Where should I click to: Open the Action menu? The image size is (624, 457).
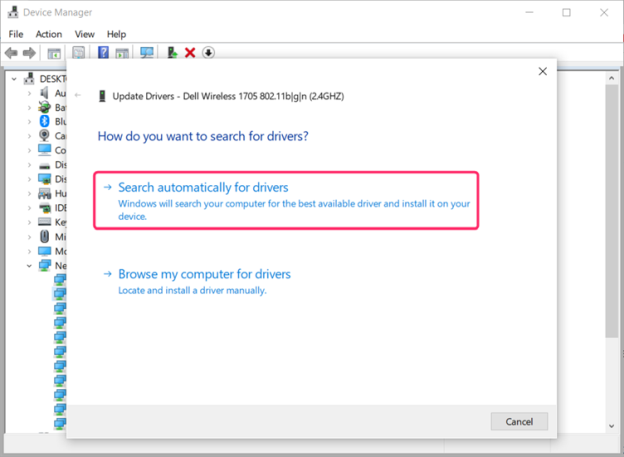click(x=49, y=34)
